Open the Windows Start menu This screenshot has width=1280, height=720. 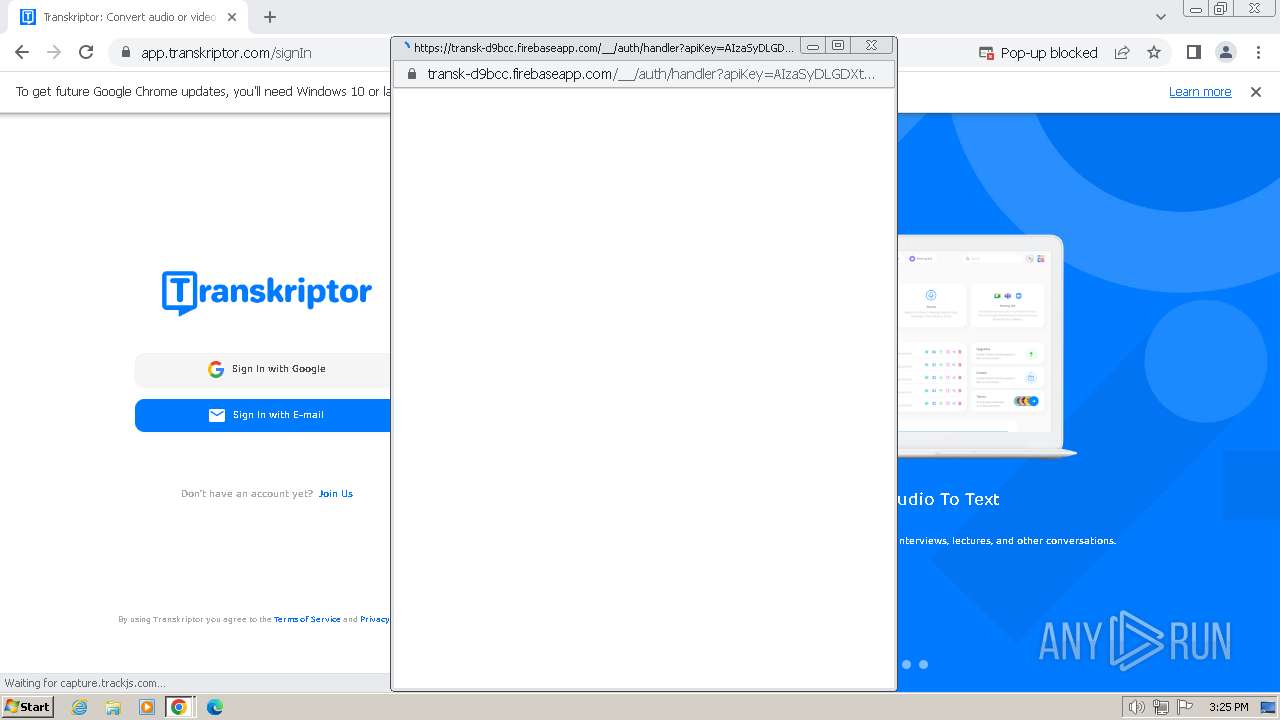pos(27,707)
